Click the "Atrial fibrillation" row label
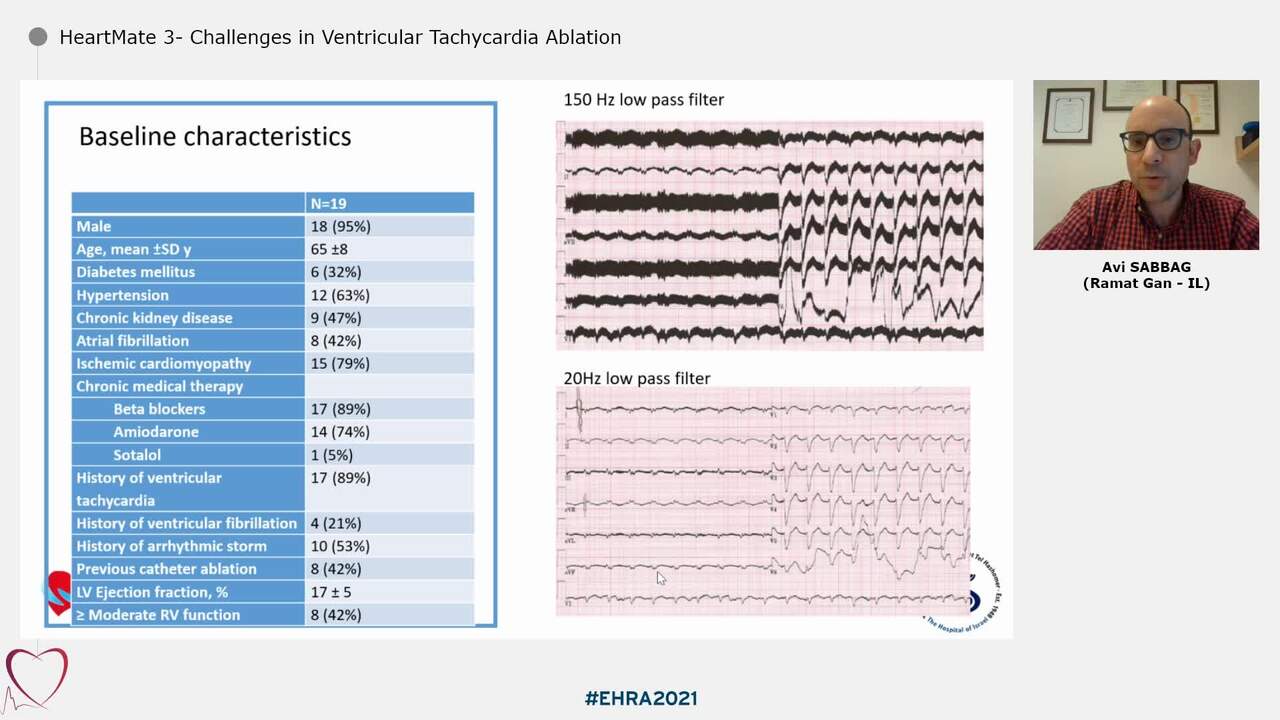1280x720 pixels. tap(133, 341)
